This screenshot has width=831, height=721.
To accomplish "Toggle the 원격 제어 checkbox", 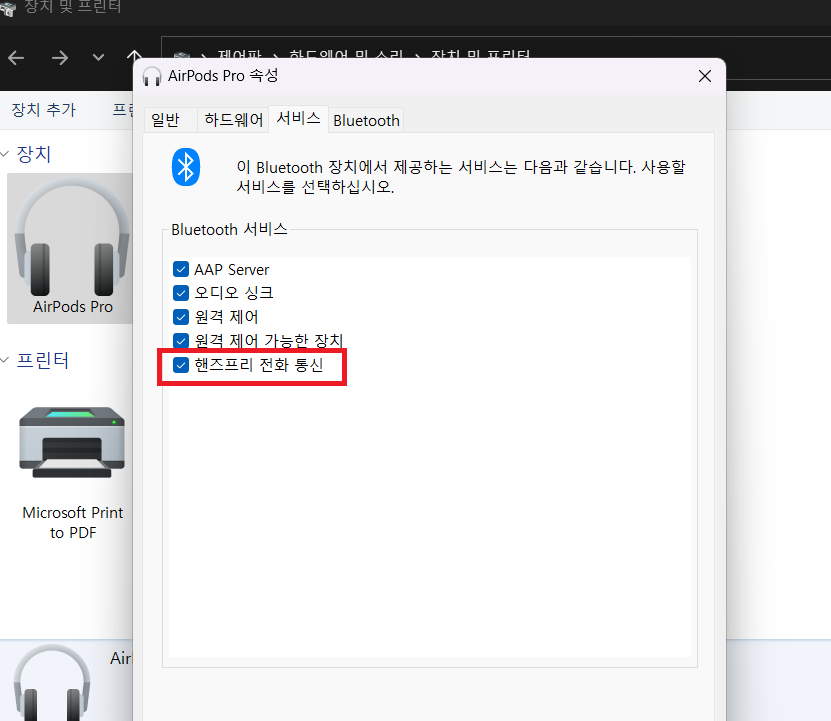I will click(x=181, y=317).
